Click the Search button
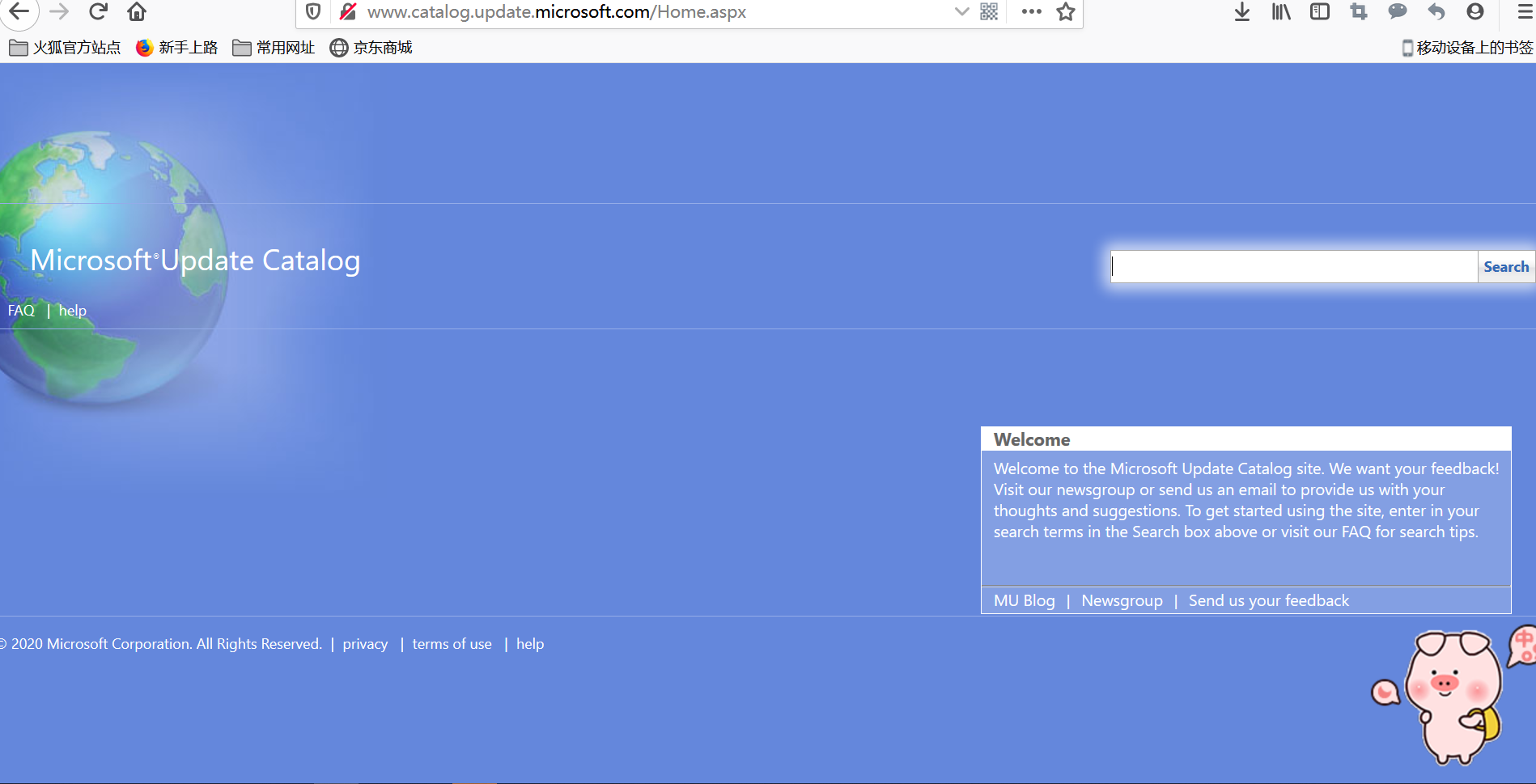 point(1506,266)
